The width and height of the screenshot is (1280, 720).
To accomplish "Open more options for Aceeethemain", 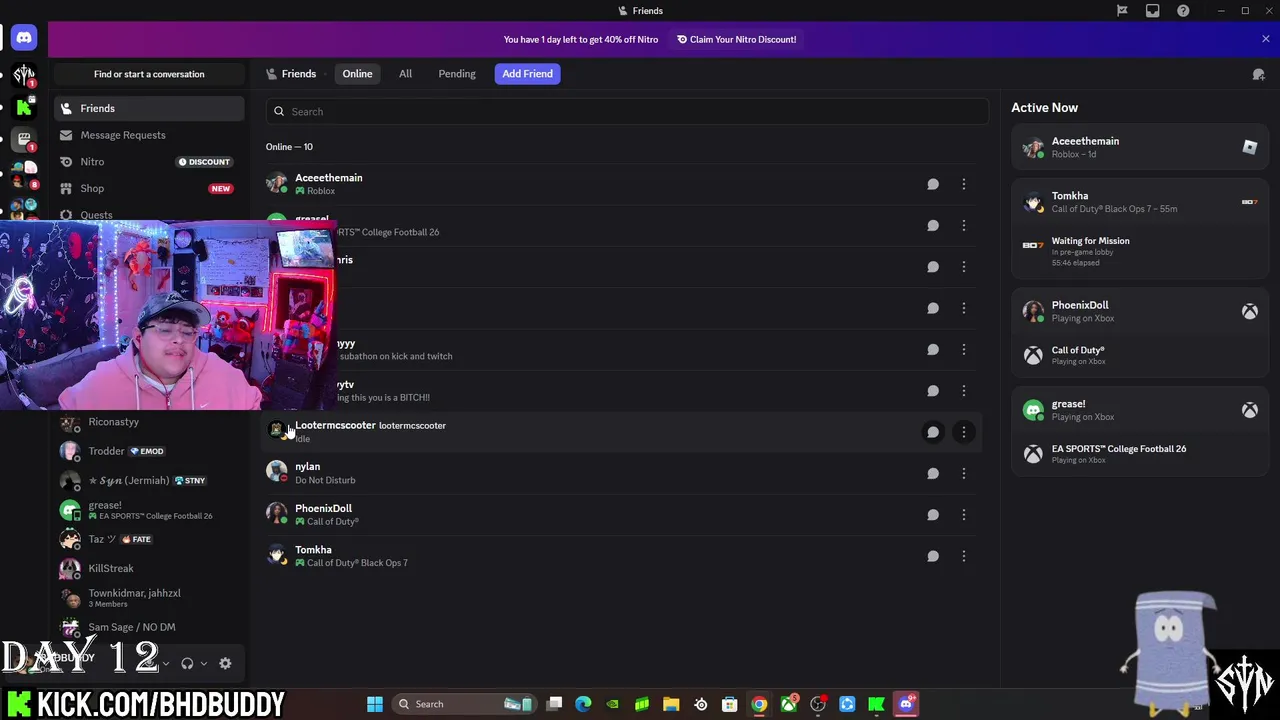I will tap(964, 184).
